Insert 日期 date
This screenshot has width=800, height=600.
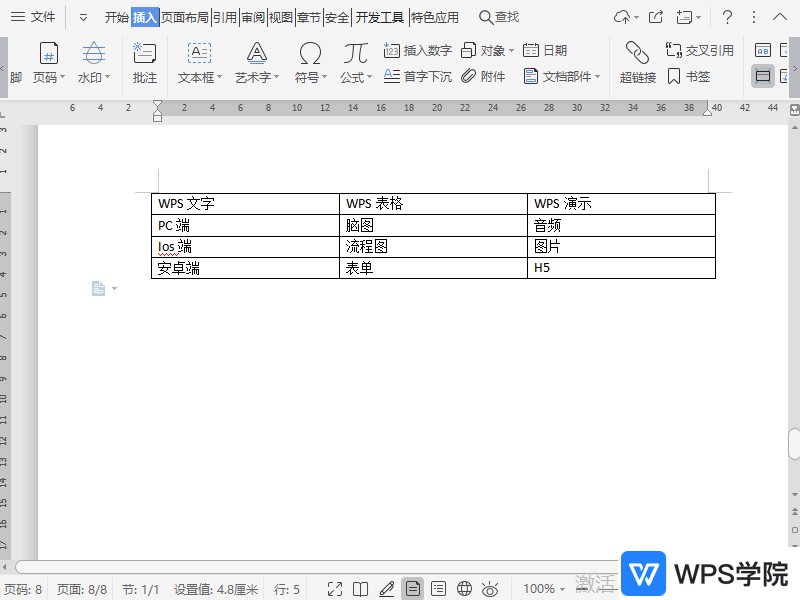(x=545, y=51)
